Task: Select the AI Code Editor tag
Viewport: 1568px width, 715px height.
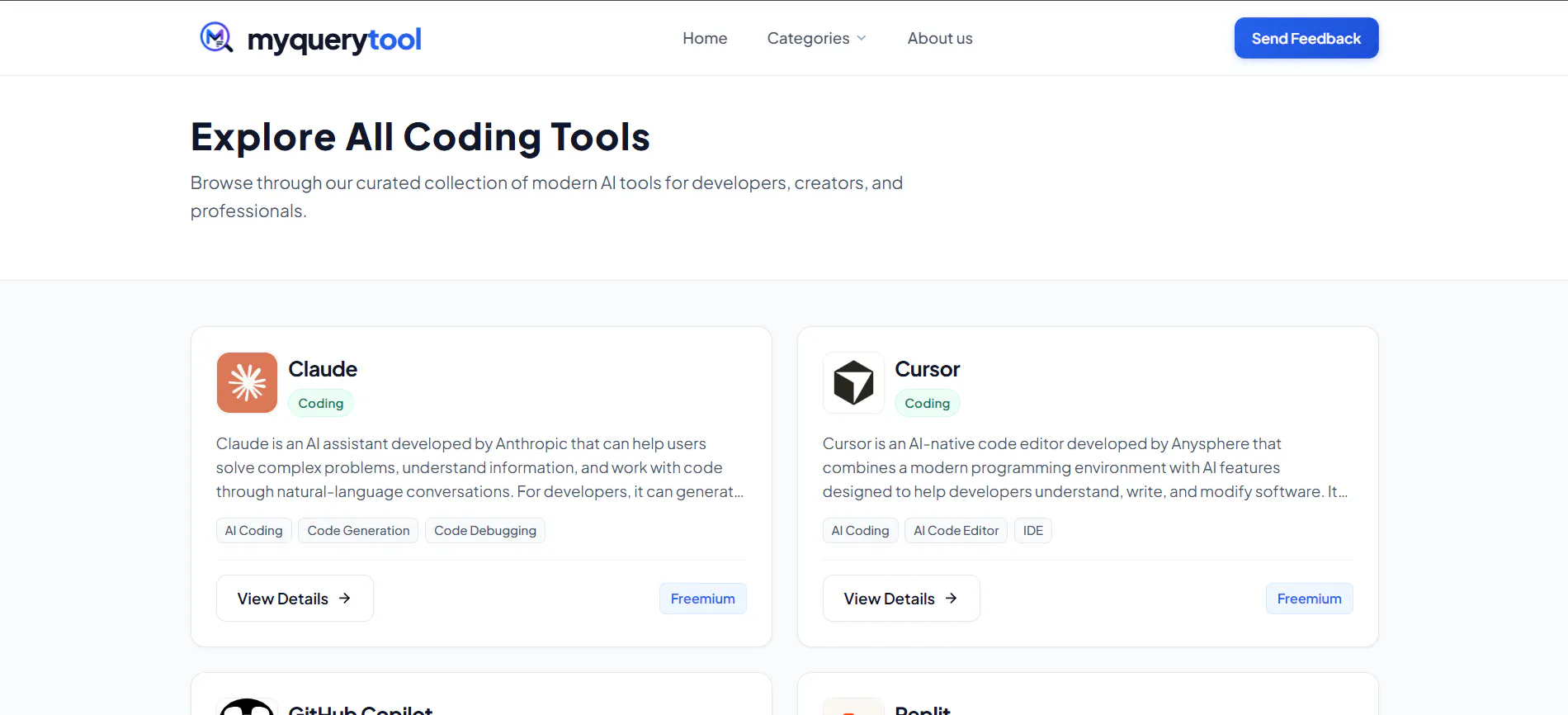Action: (956, 530)
